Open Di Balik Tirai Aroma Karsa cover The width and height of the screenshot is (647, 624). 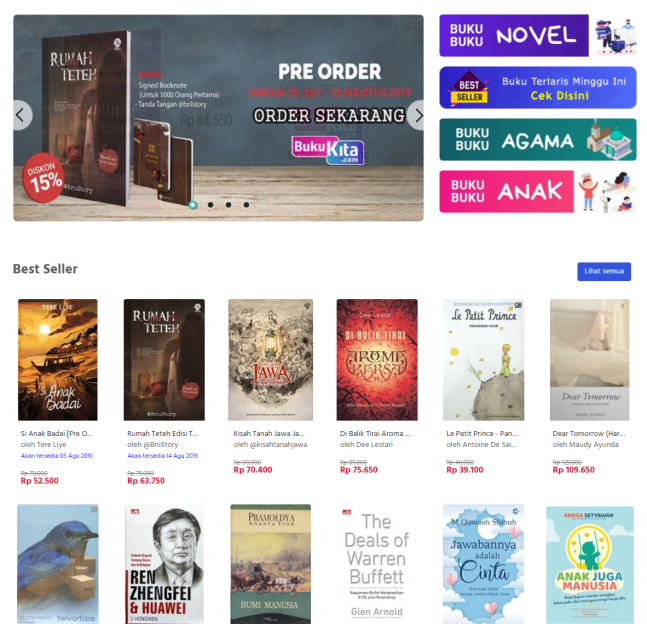377,360
